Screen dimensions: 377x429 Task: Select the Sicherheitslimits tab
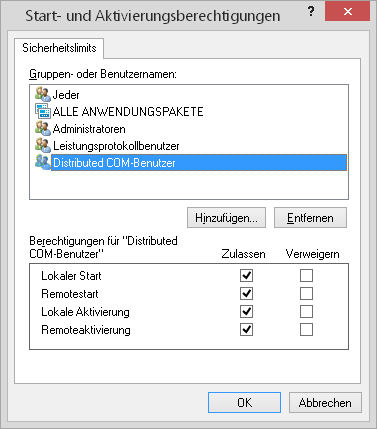pos(59,48)
